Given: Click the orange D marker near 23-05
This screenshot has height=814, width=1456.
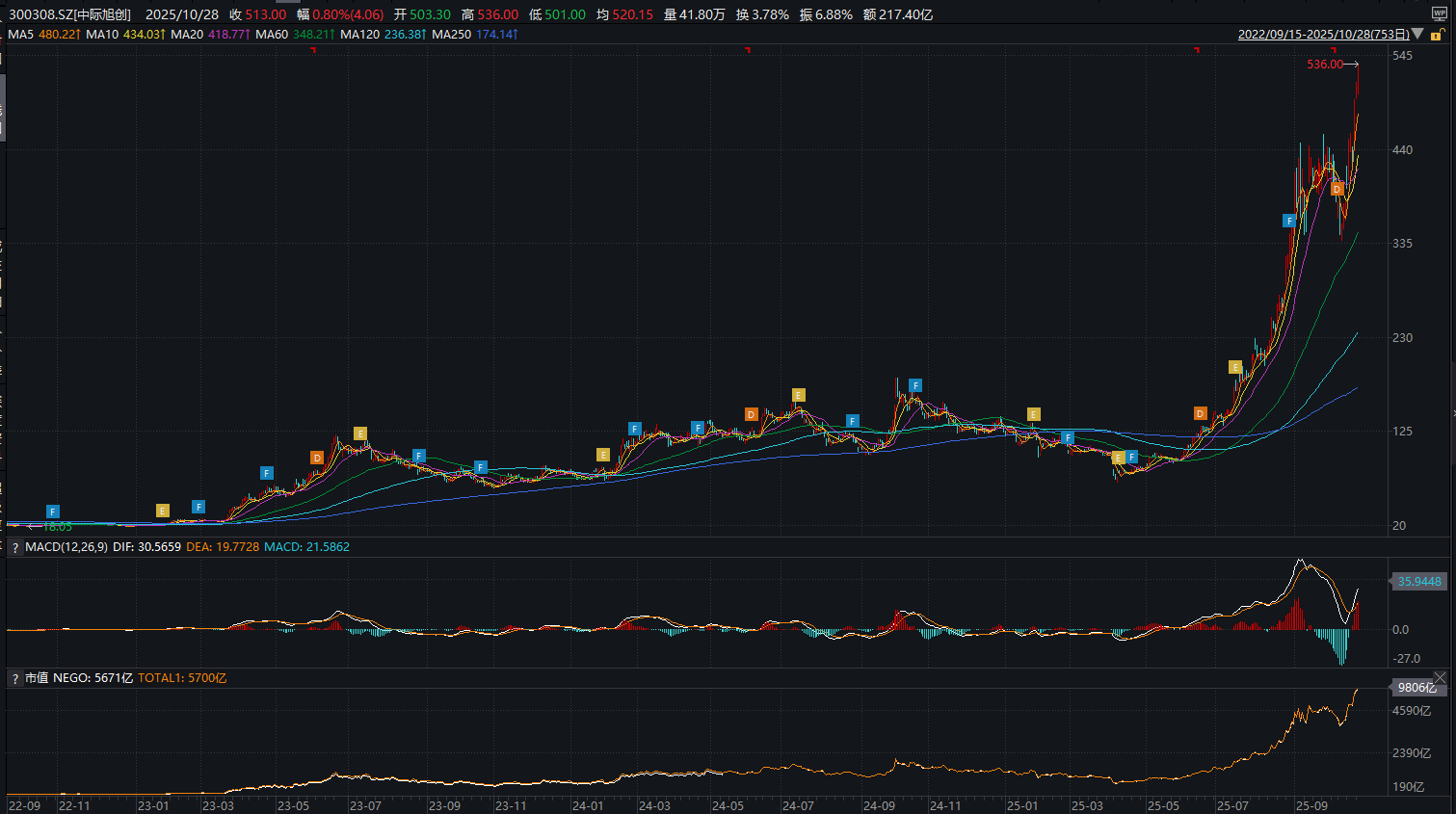Looking at the screenshot, I should (316, 458).
